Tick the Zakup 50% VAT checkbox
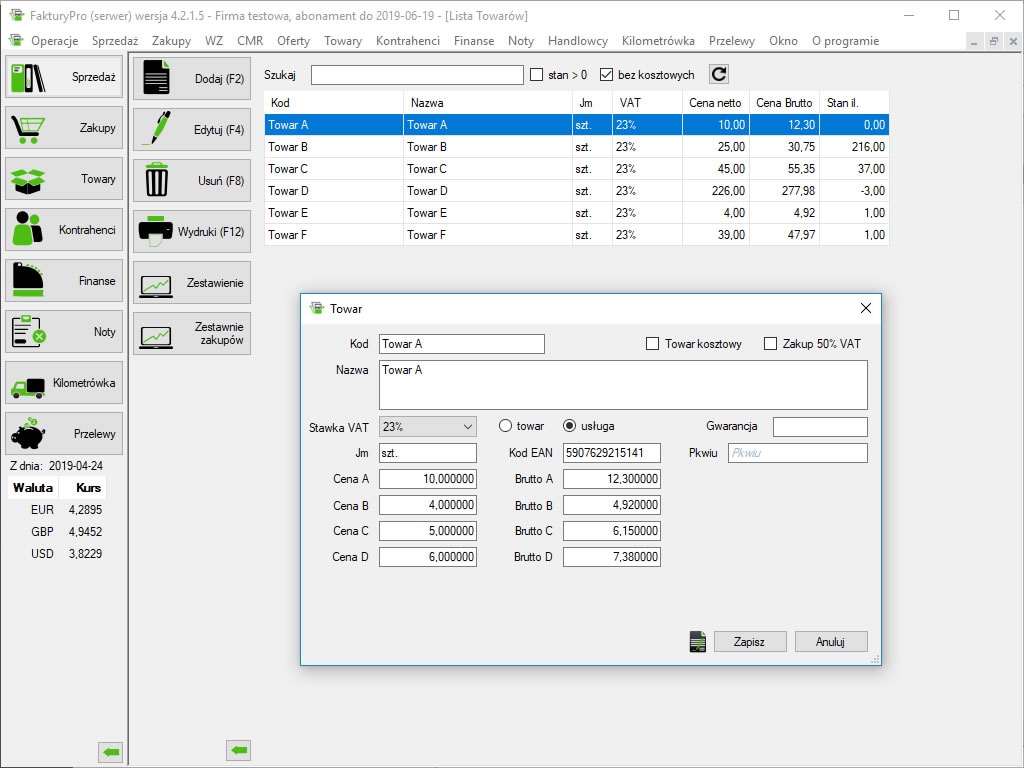Screen dimensions: 1024x768 (770, 344)
